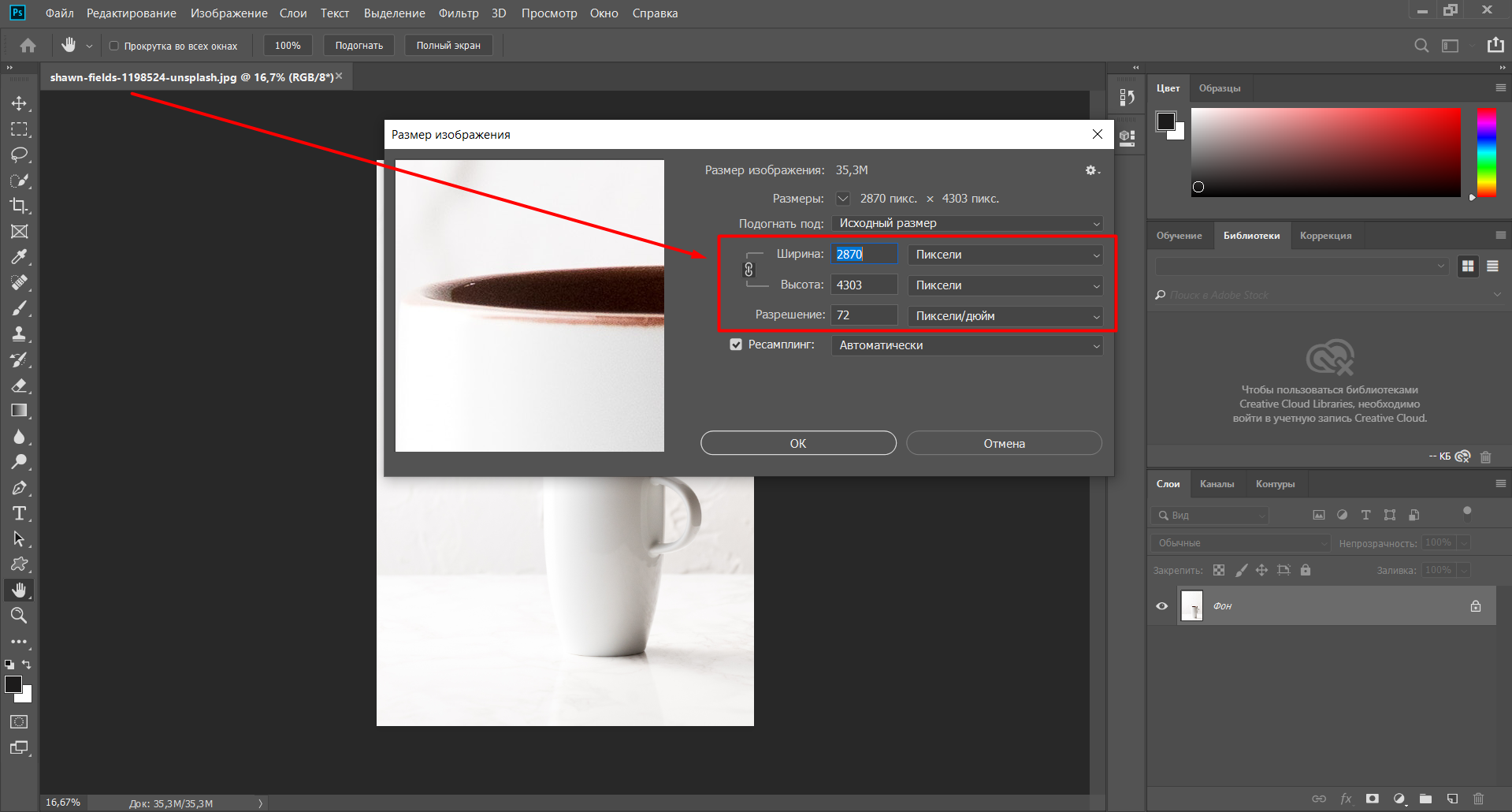The width and height of the screenshot is (1512, 812).
Task: Toggle lock image pixels brush icon
Action: pos(1241,570)
